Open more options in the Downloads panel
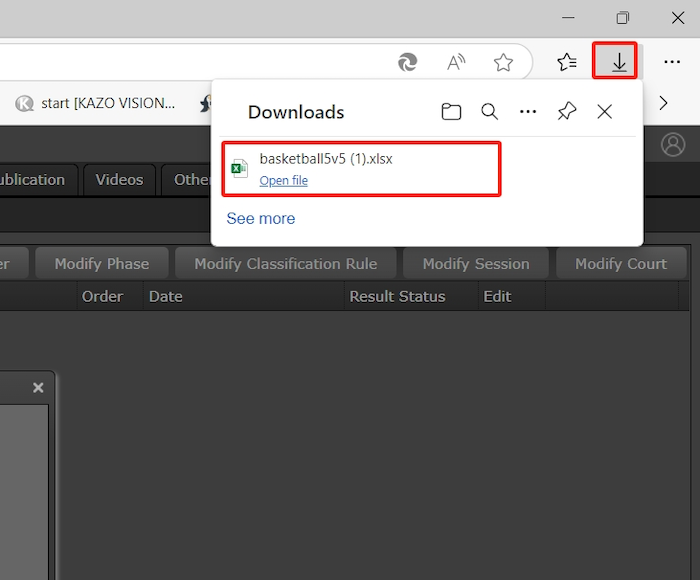 528,112
